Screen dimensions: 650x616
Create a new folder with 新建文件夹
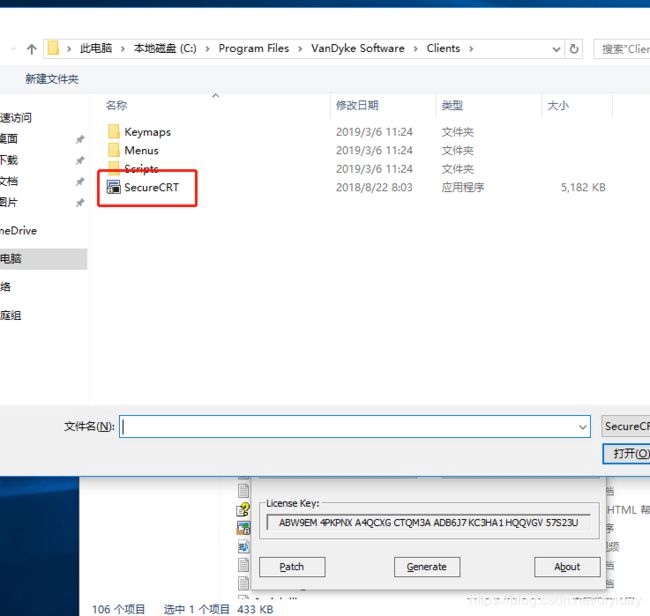52,79
